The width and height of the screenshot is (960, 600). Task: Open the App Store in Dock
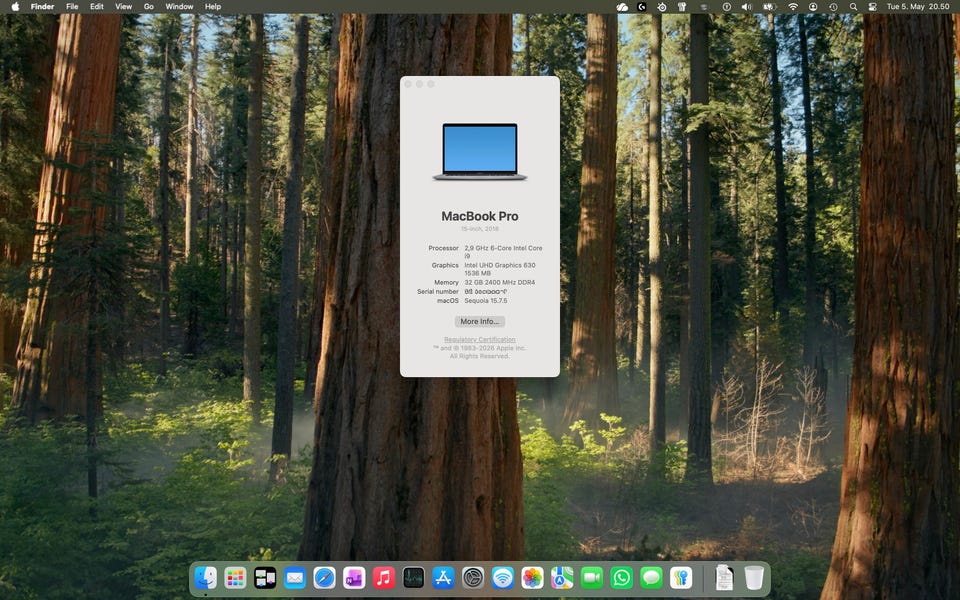tap(443, 577)
